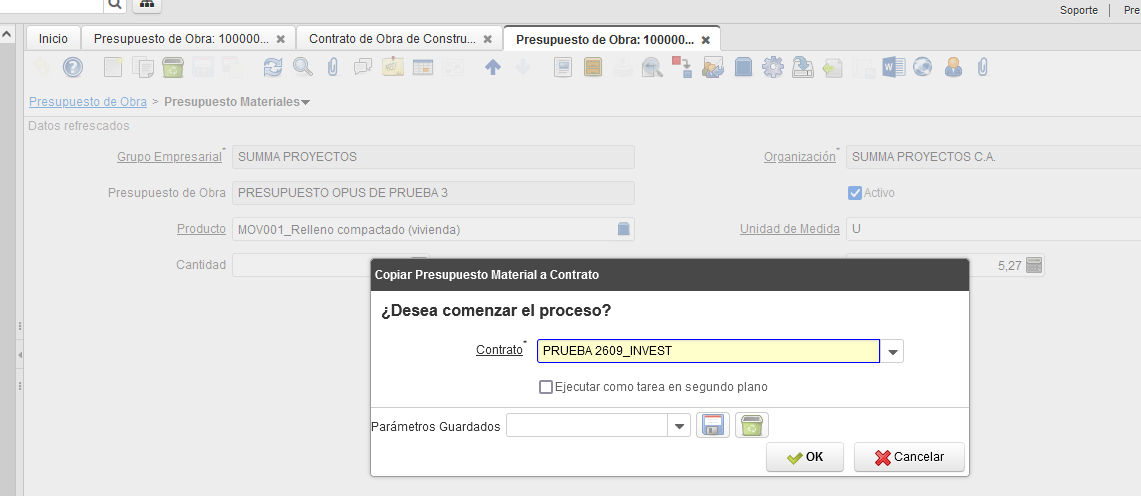Click the settings gear icon in toolbar

(772, 67)
